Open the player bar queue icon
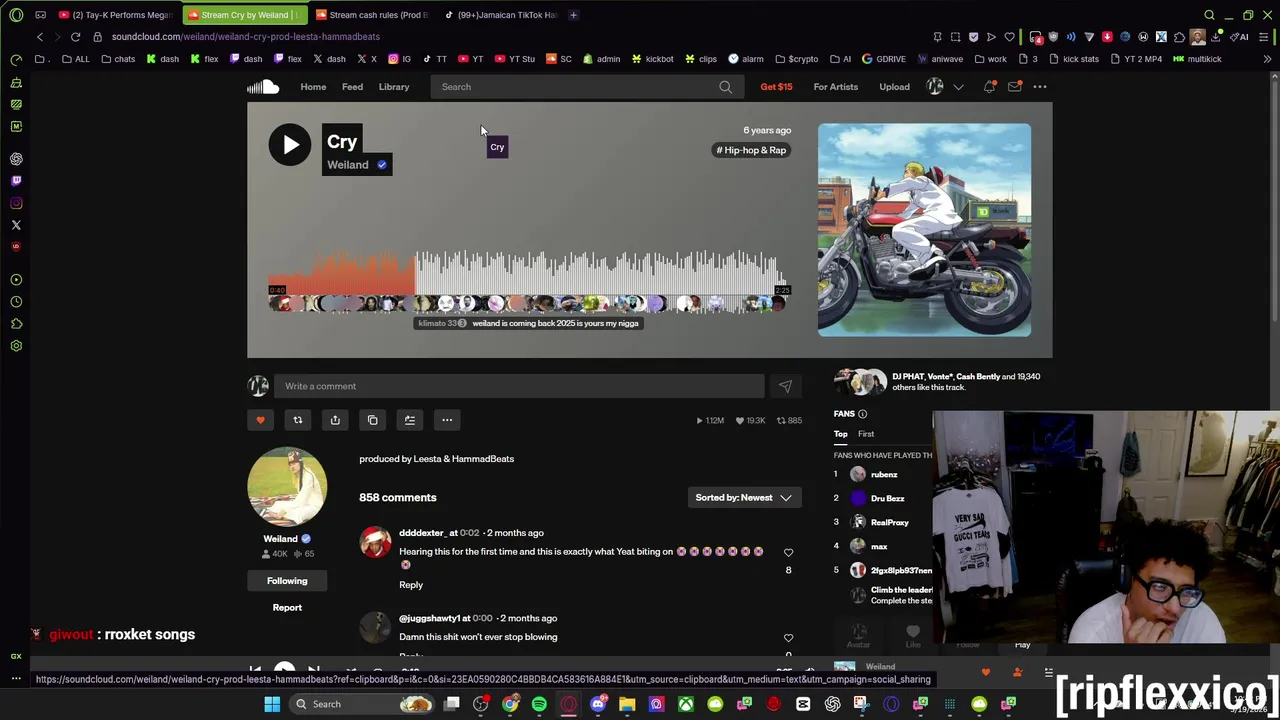This screenshot has width=1280, height=720. [1048, 672]
